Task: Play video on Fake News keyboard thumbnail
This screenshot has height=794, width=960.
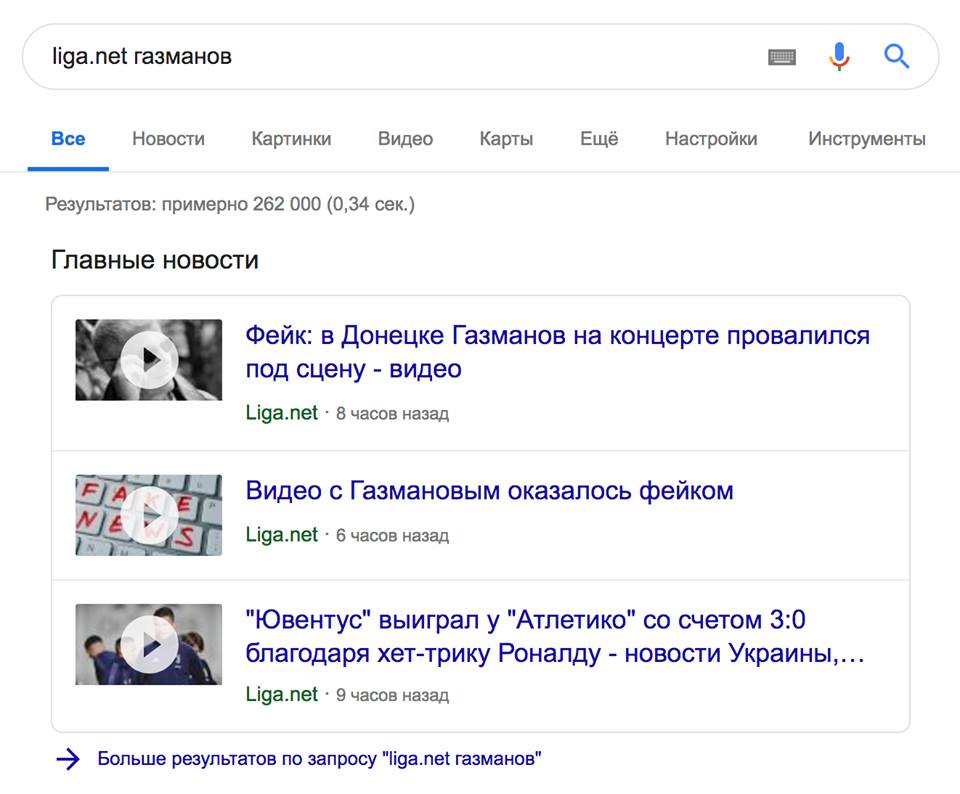Action: coord(149,515)
